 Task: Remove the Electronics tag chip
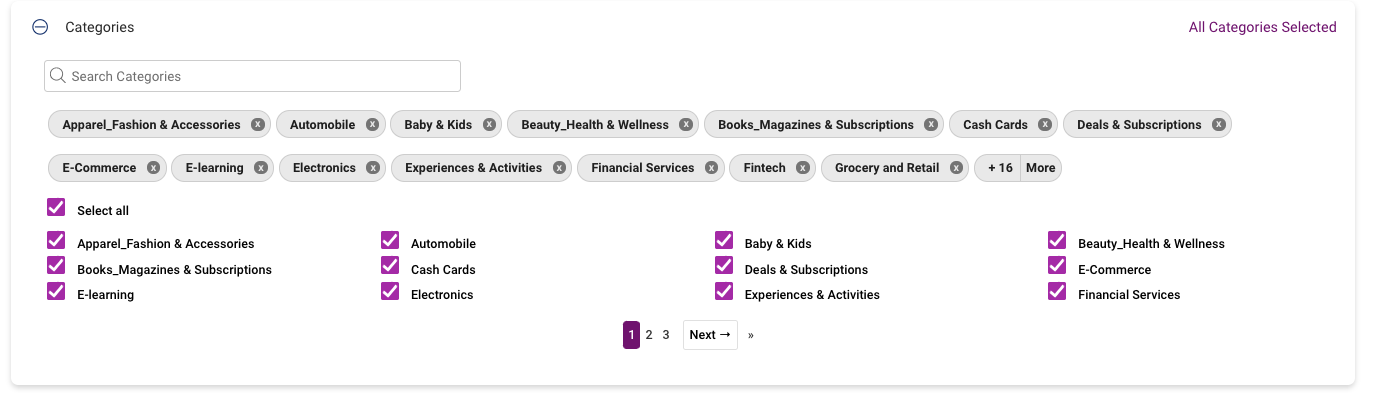point(373,168)
